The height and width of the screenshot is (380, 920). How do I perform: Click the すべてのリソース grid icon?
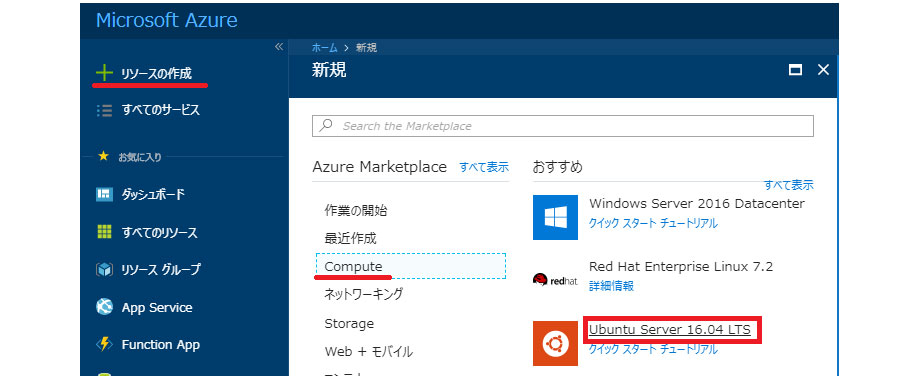104,232
